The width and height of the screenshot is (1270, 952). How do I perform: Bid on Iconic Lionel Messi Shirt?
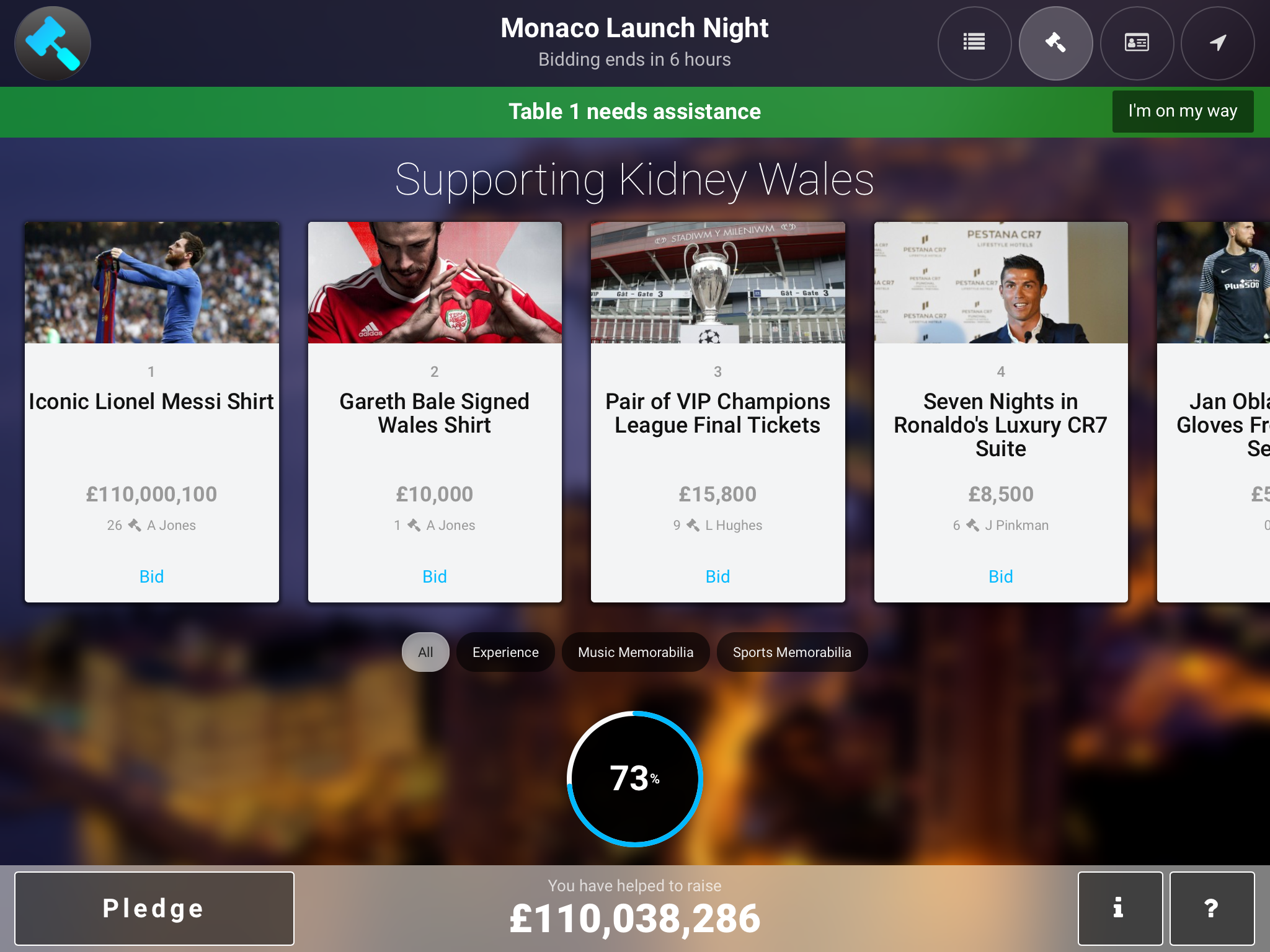click(x=151, y=576)
